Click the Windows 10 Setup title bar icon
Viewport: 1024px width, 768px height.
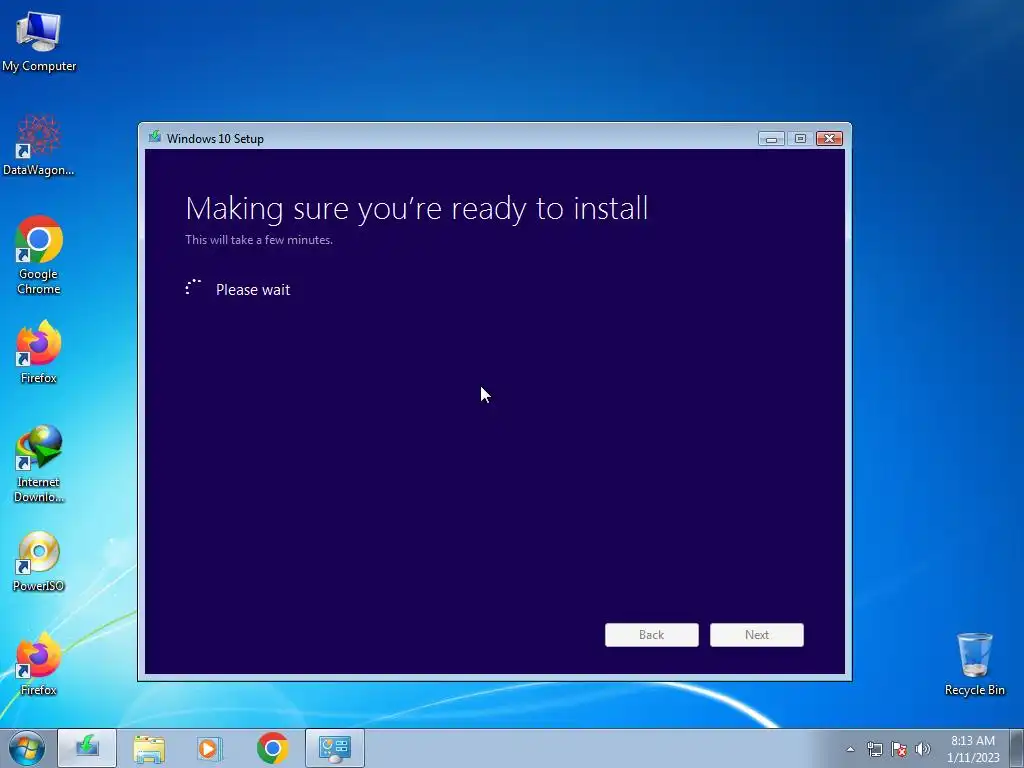[155, 137]
